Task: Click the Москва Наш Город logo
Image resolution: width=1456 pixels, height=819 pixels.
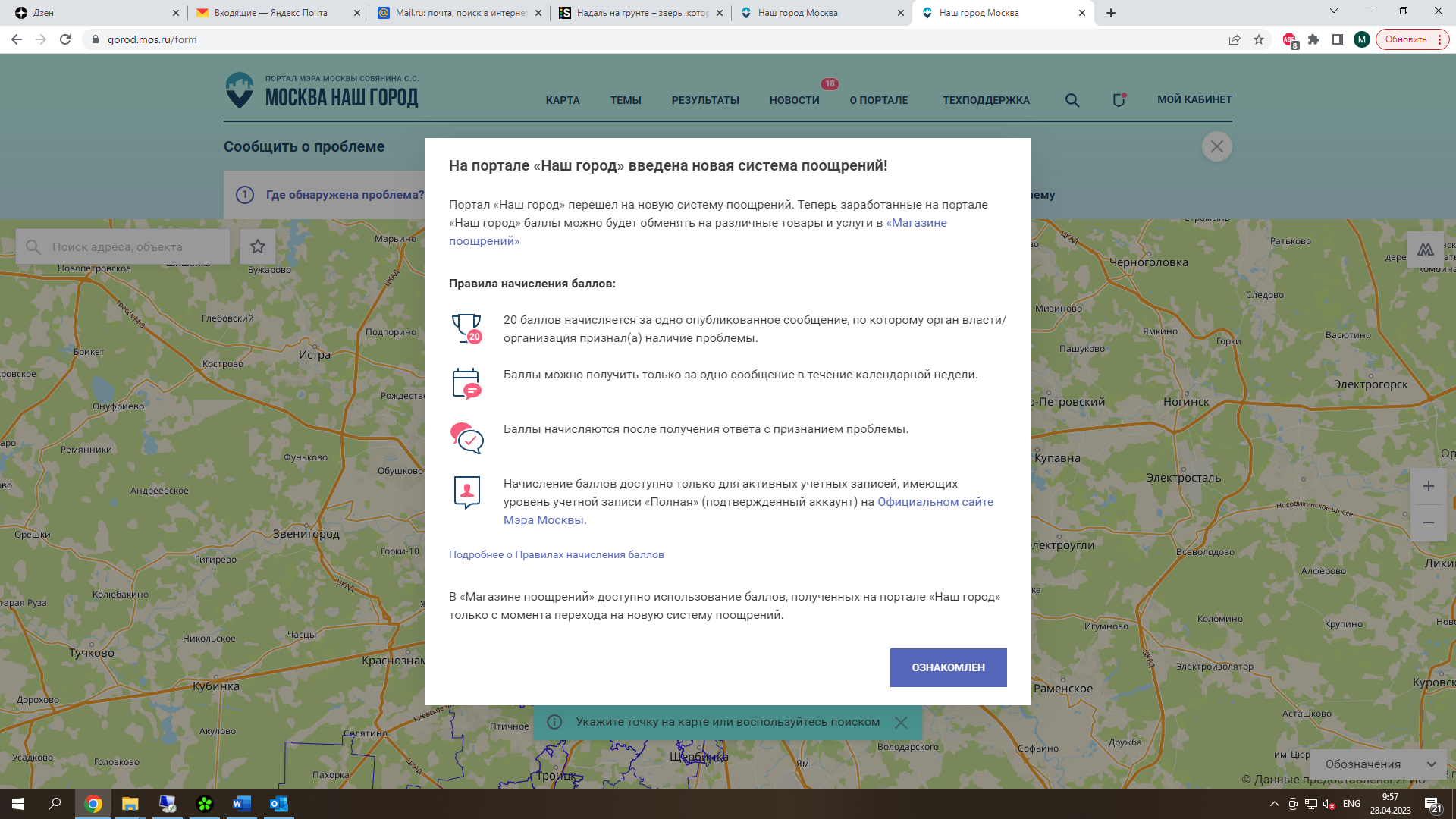Action: [322, 91]
